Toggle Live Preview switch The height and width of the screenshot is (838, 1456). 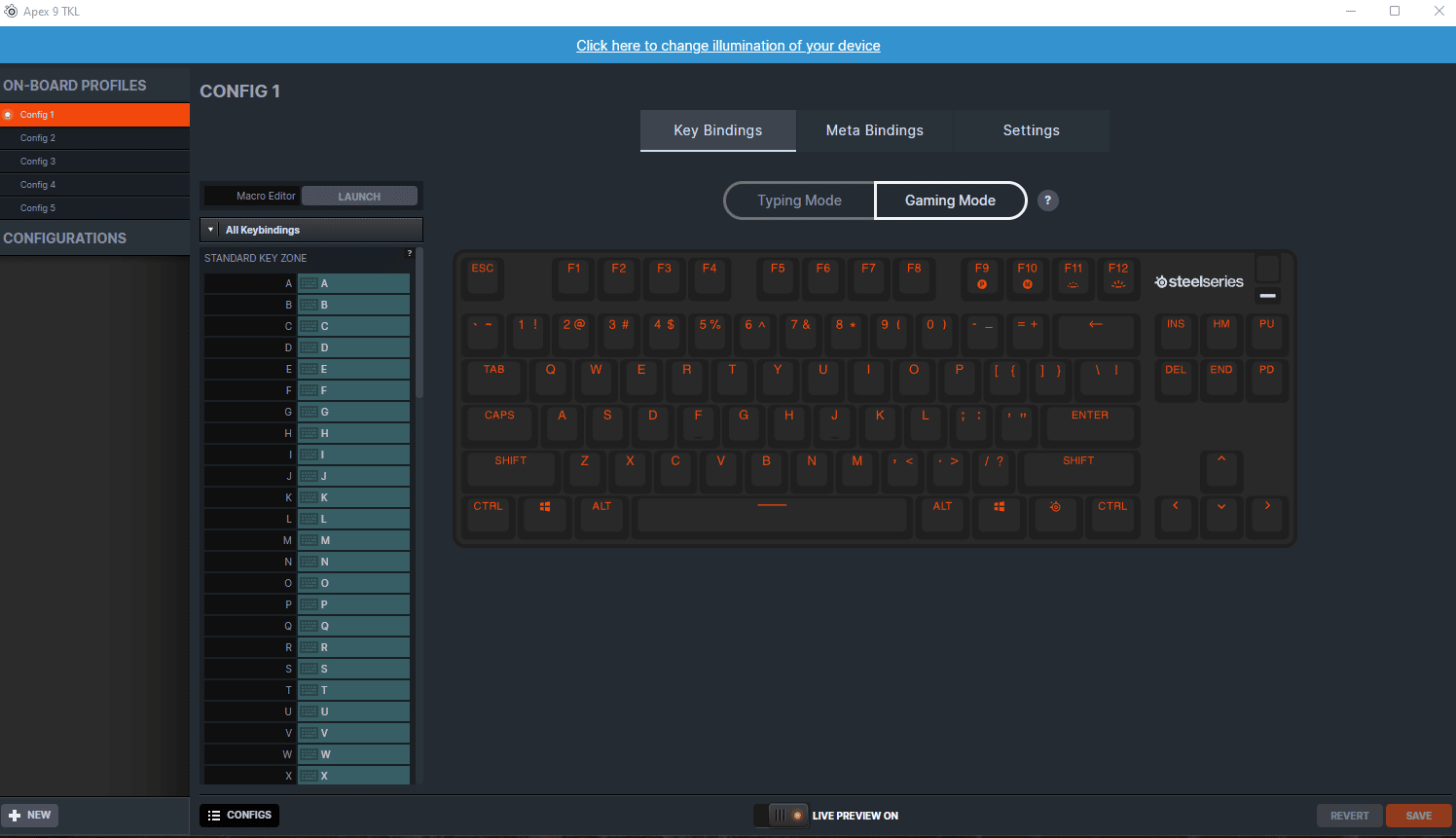[781, 816]
